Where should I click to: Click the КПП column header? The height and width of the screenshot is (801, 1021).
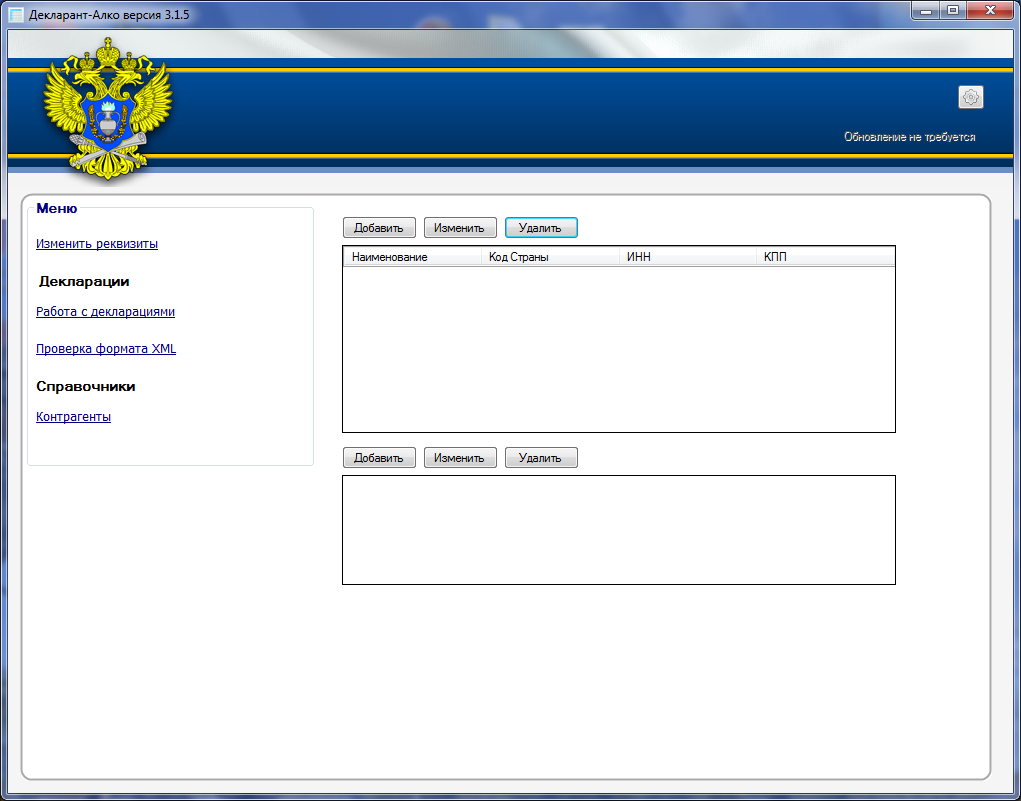tap(824, 257)
